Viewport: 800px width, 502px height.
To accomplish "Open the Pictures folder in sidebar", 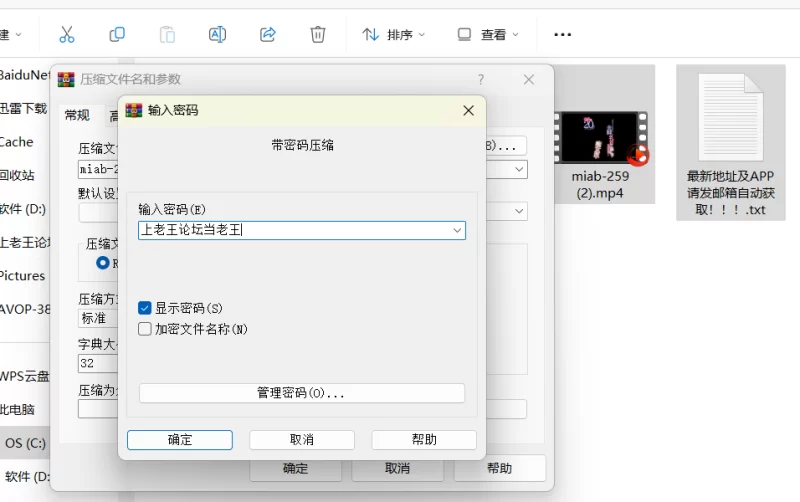I will click(x=22, y=275).
